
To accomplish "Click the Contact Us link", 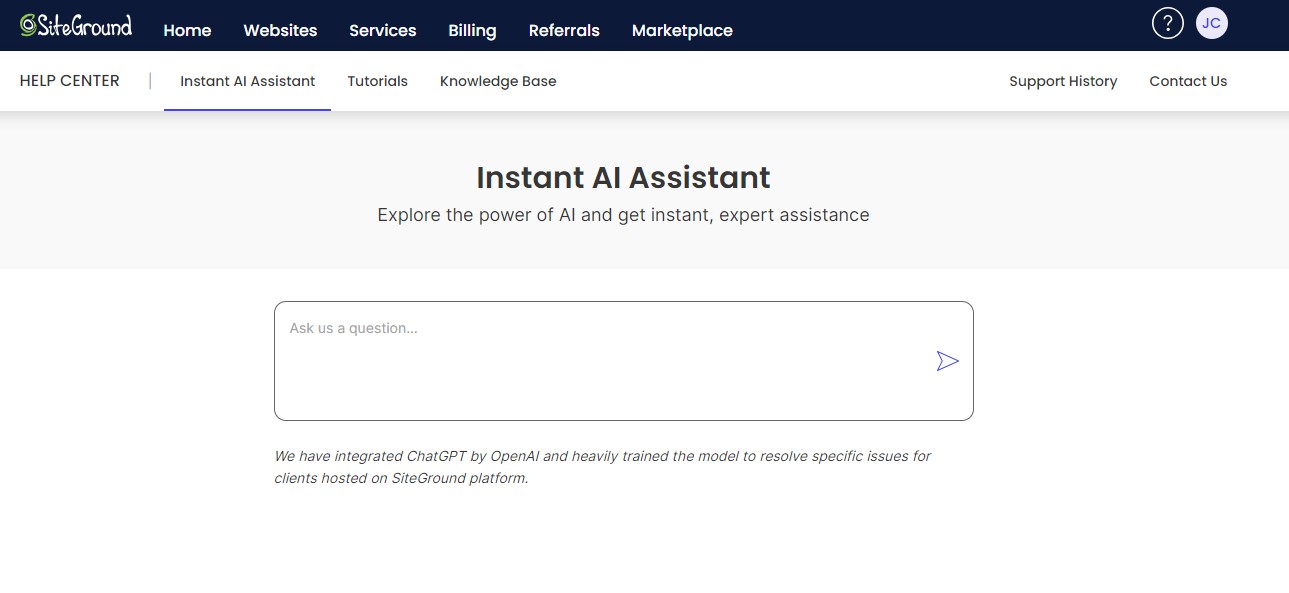I will click(1188, 81).
